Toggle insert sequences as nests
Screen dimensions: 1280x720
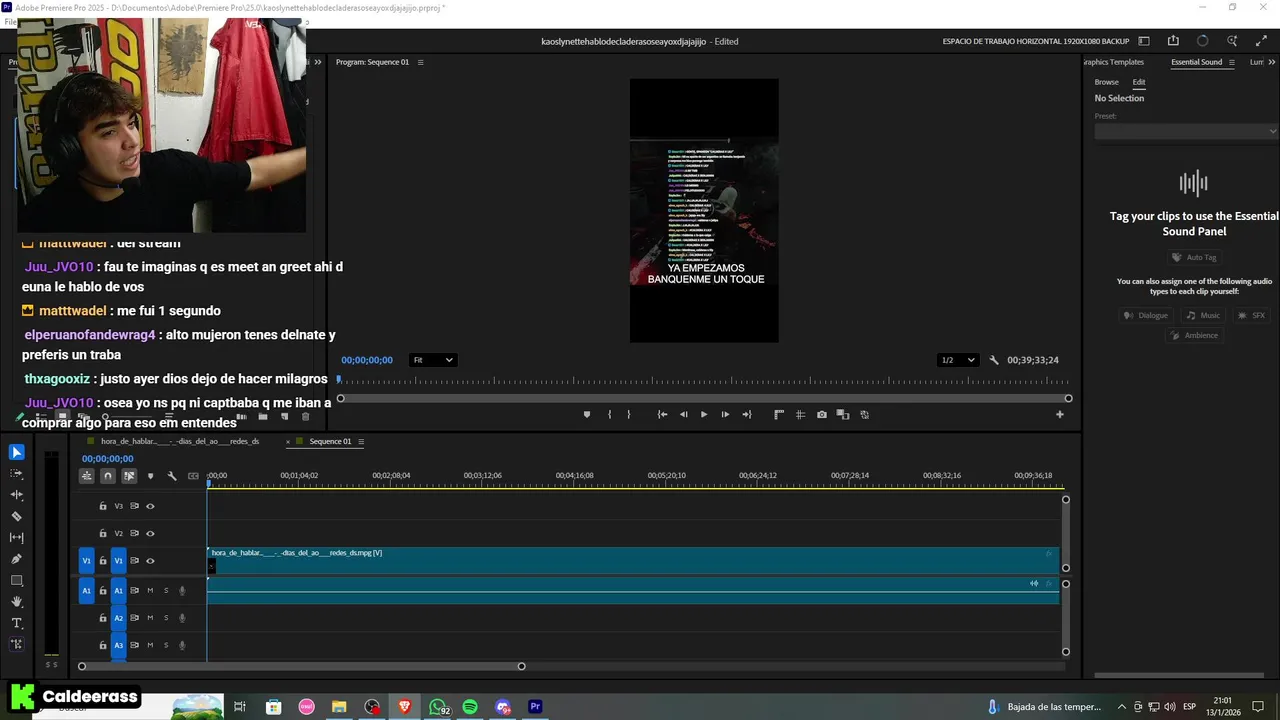(x=87, y=476)
